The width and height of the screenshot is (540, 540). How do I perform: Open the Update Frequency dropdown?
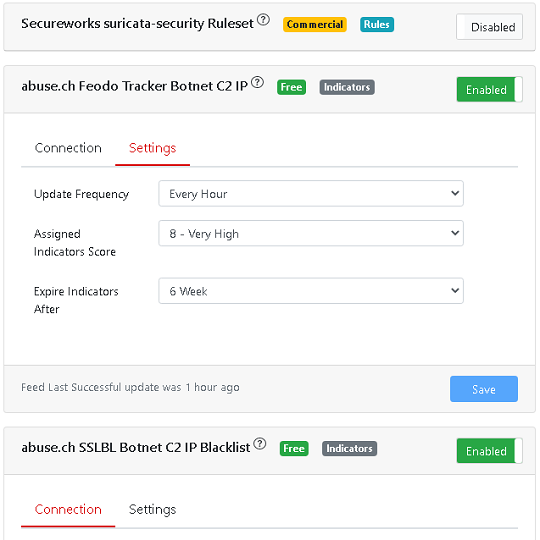point(311,194)
